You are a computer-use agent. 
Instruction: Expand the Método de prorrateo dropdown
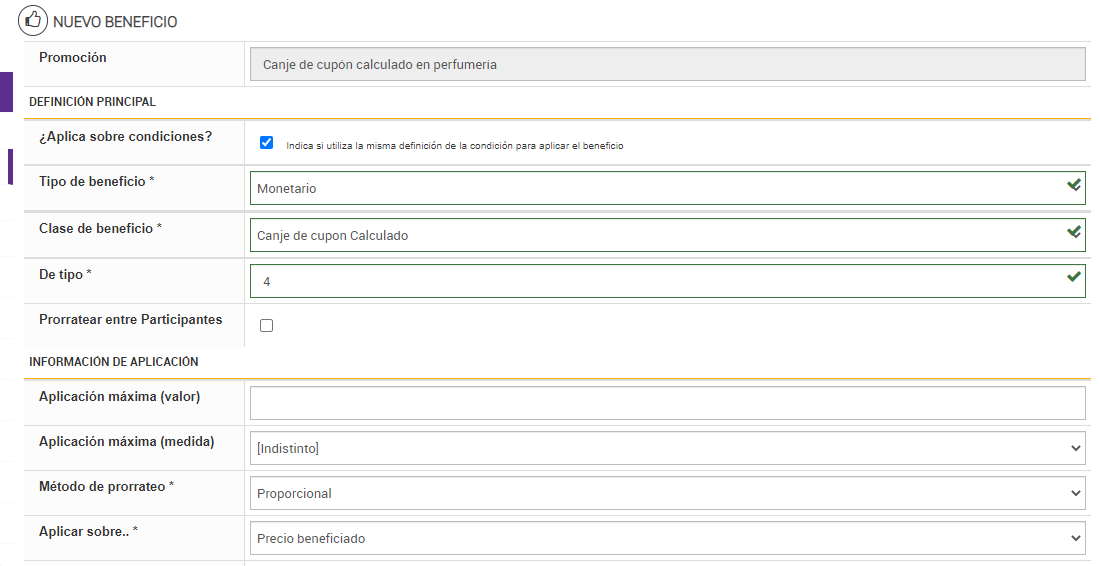pos(667,493)
